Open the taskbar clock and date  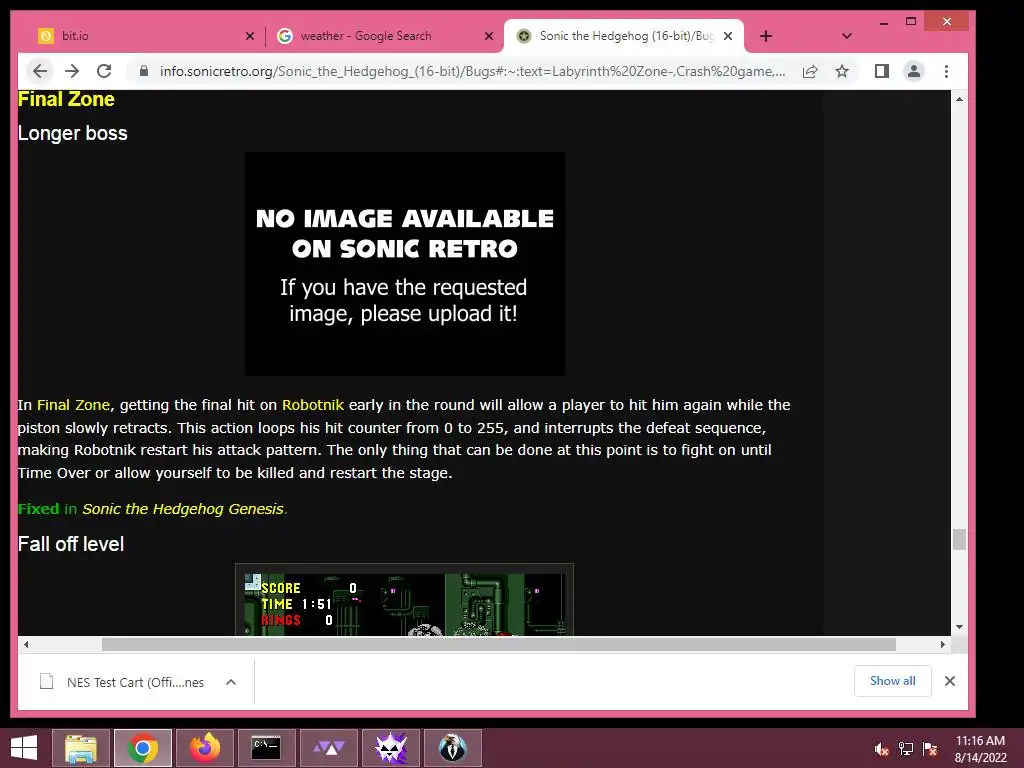(980, 749)
